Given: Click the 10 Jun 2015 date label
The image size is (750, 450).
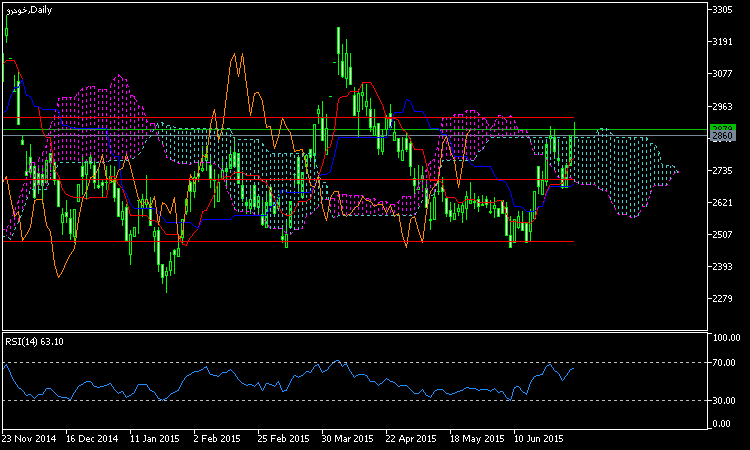Looking at the screenshot, I should click(x=539, y=439).
